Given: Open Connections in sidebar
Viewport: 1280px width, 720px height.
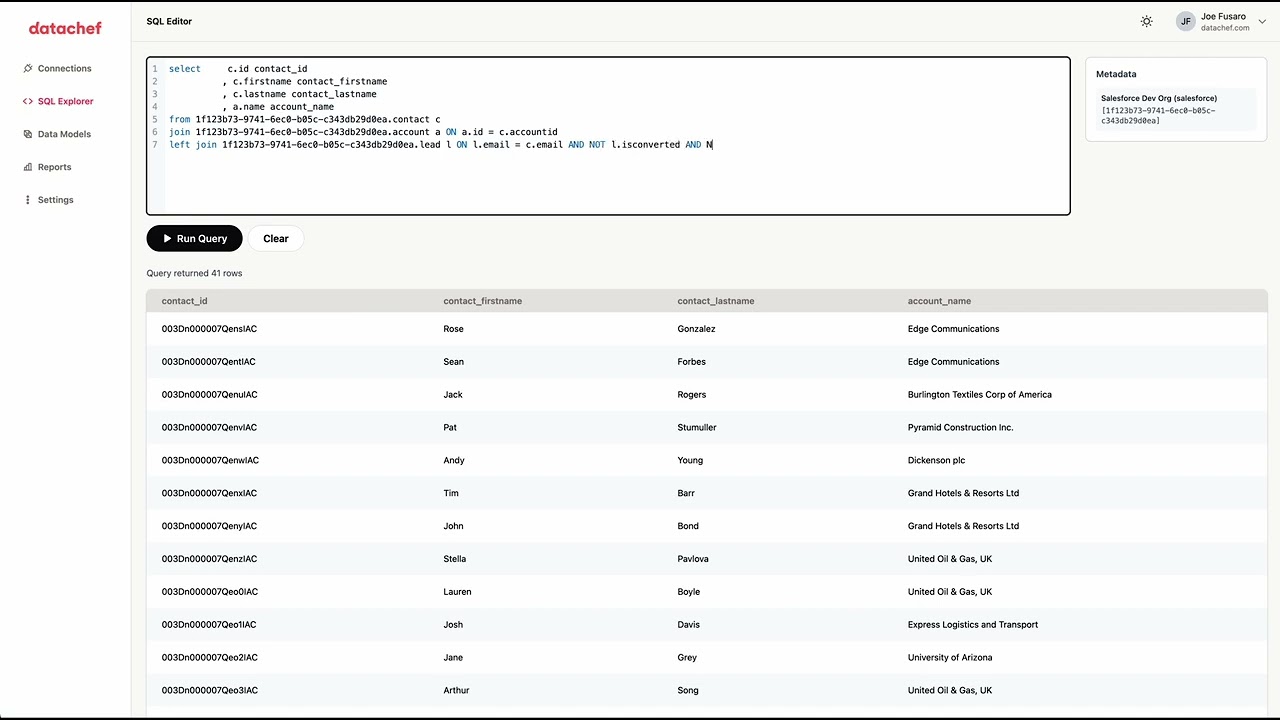Looking at the screenshot, I should 65,68.
